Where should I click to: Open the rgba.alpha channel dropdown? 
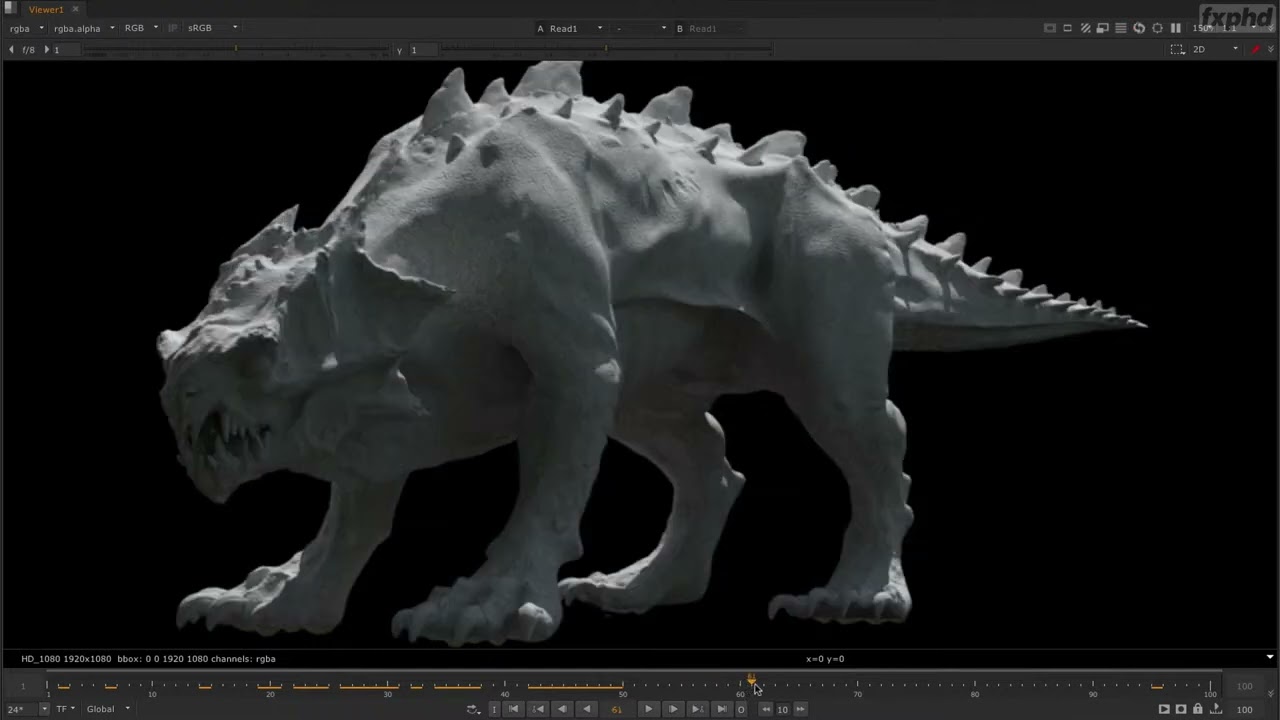tap(84, 28)
